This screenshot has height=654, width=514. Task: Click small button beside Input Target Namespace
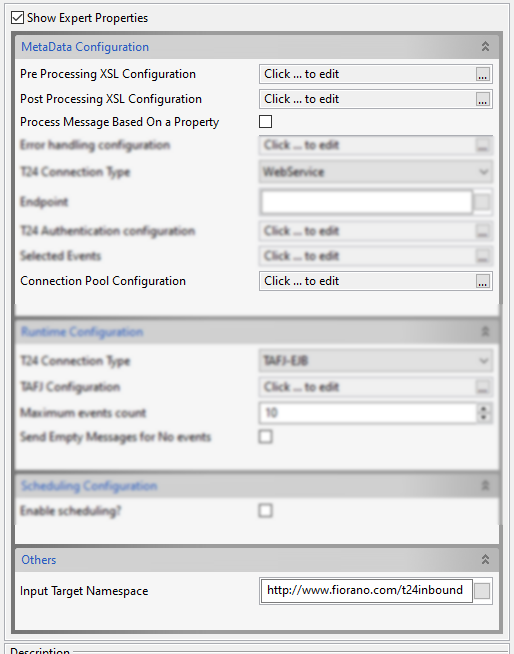click(482, 591)
